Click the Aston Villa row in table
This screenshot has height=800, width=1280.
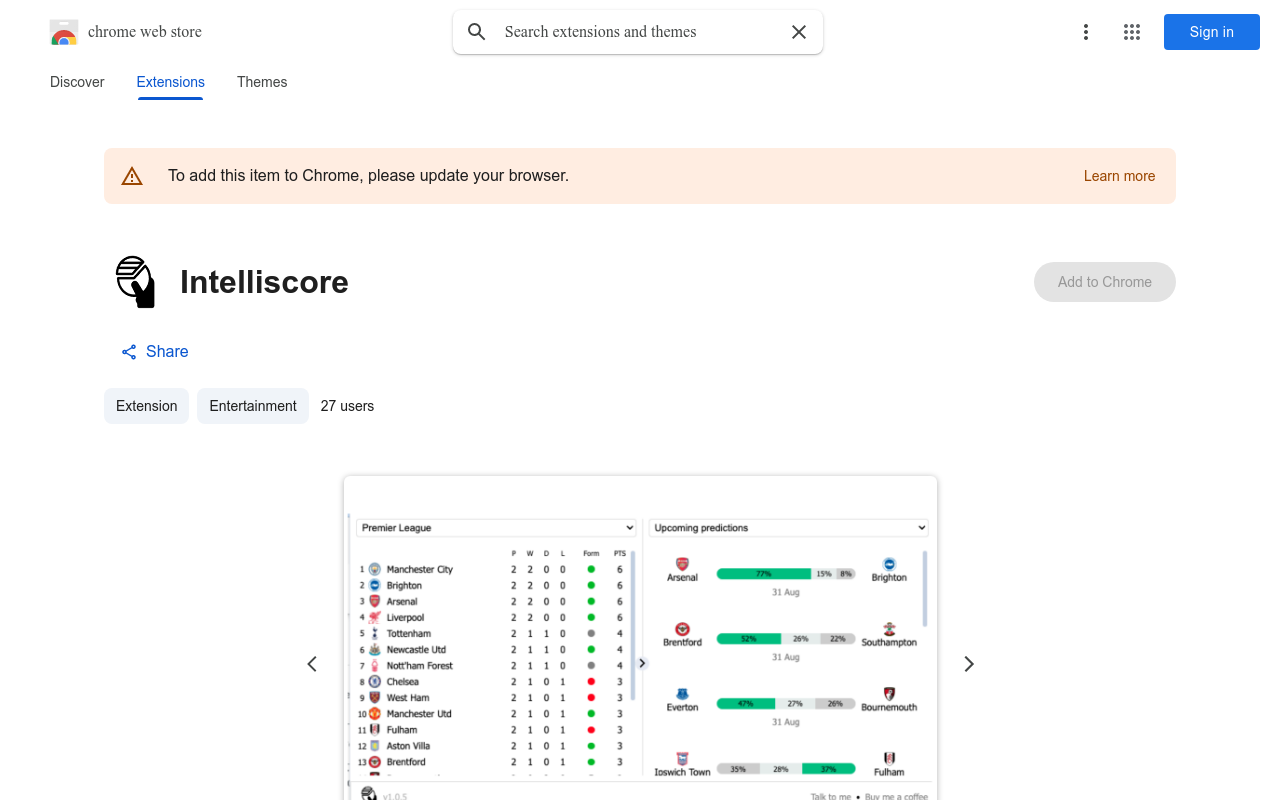pyautogui.click(x=492, y=745)
